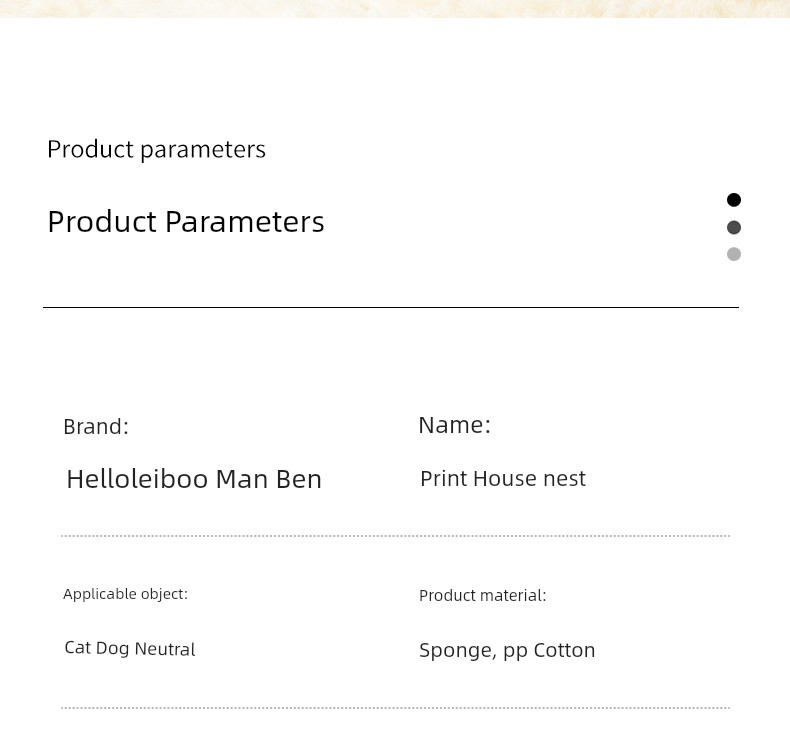790x752 pixels.
Task: Select the 'Print House nest' product name
Action: tap(503, 478)
